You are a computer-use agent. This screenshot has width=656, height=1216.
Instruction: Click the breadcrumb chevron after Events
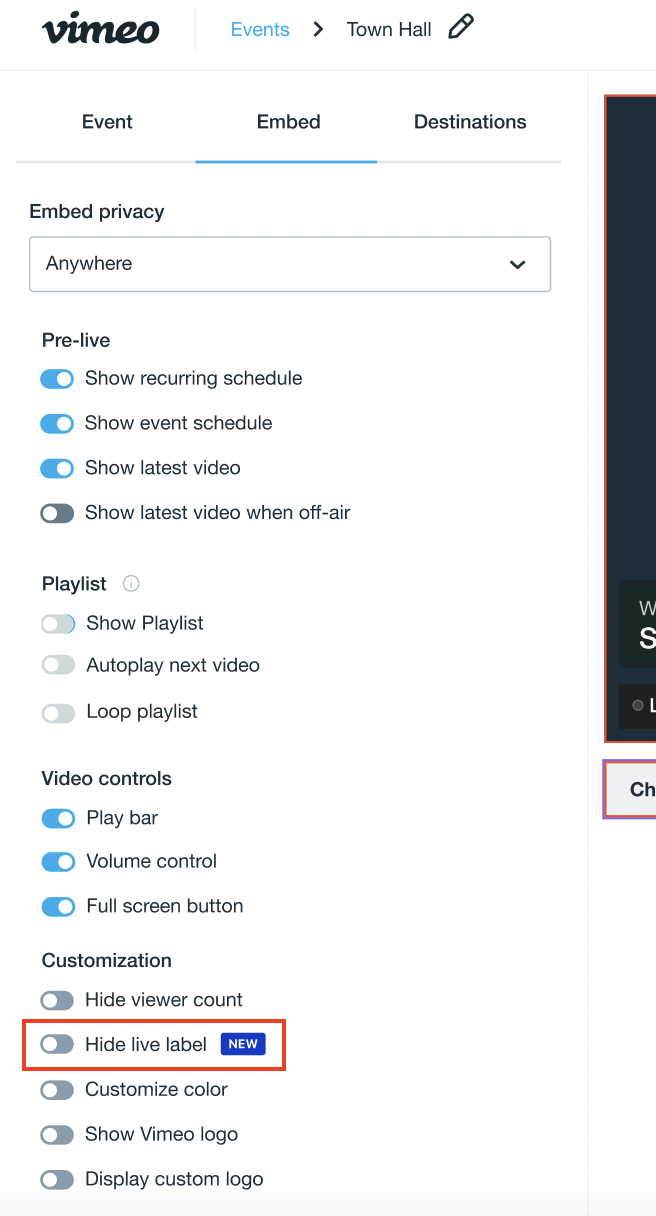[x=318, y=29]
